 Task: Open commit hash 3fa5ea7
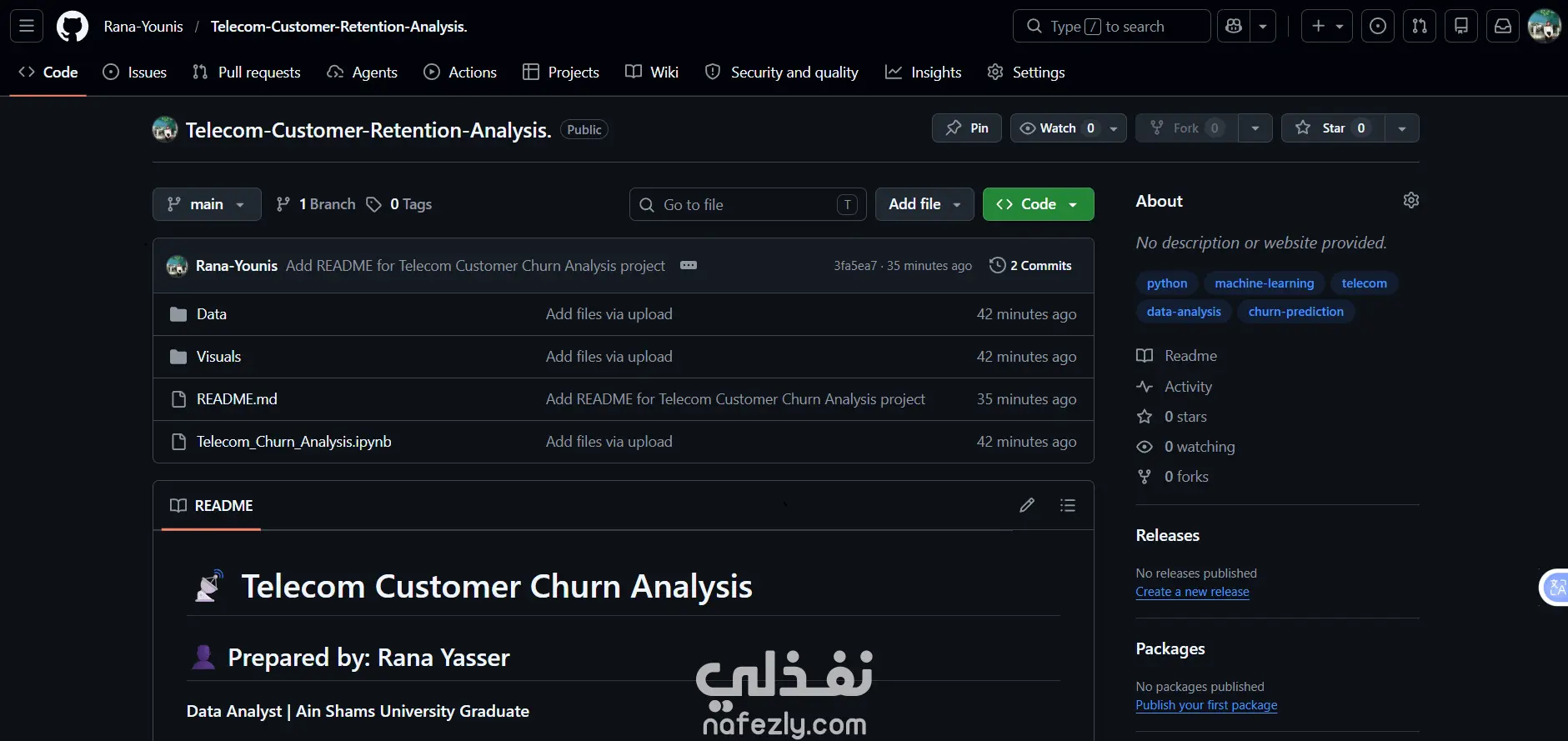tap(855, 266)
